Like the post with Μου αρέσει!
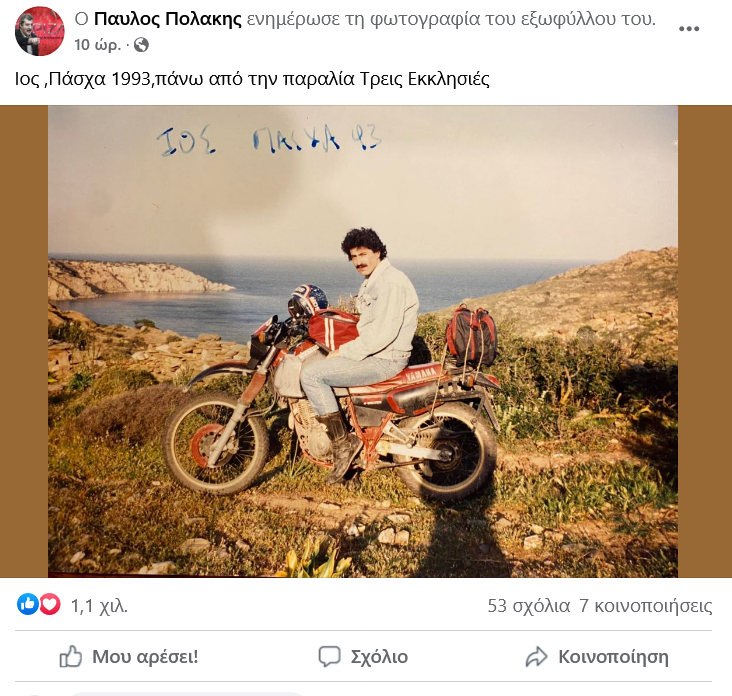 129,657
